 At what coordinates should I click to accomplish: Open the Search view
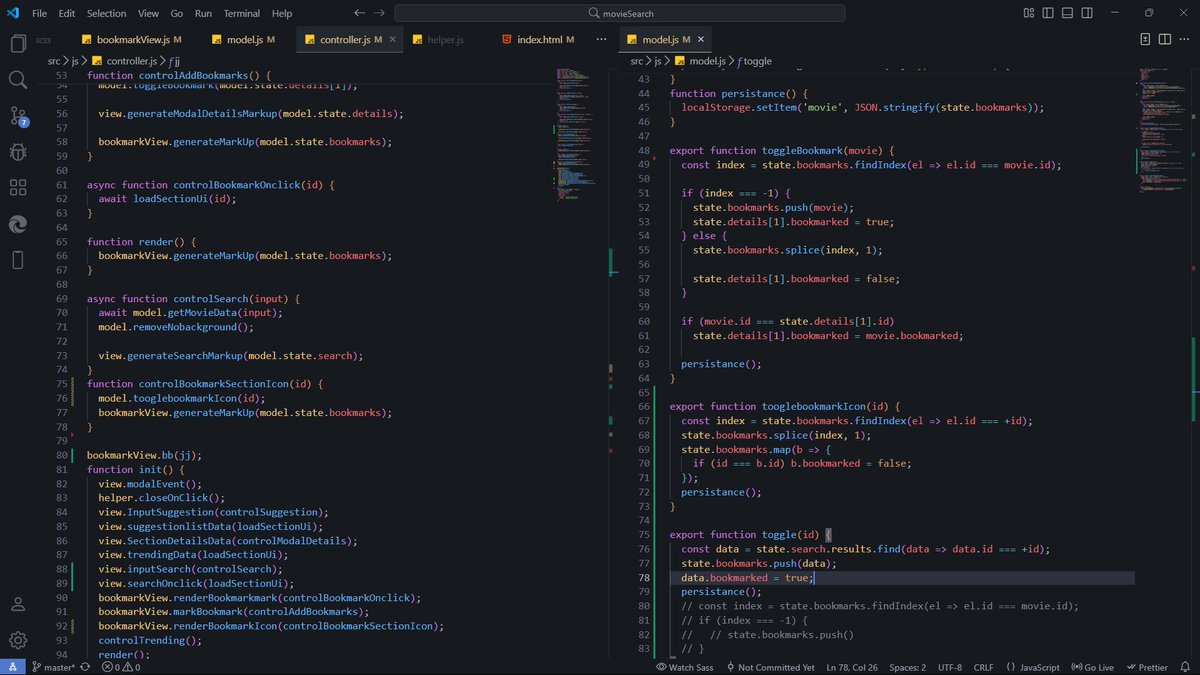[x=18, y=80]
